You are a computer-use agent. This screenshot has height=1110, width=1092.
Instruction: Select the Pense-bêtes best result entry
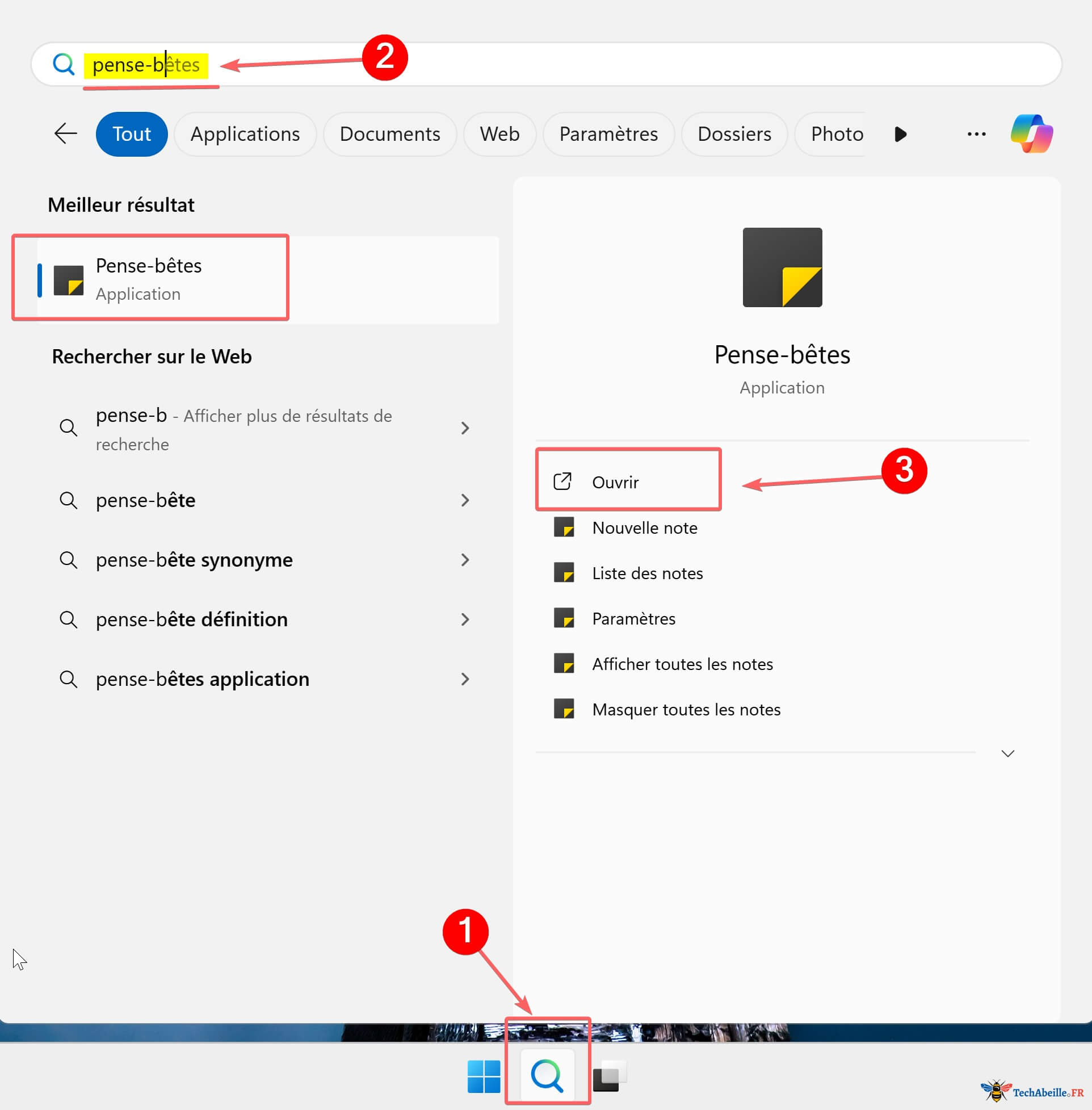tap(149, 279)
